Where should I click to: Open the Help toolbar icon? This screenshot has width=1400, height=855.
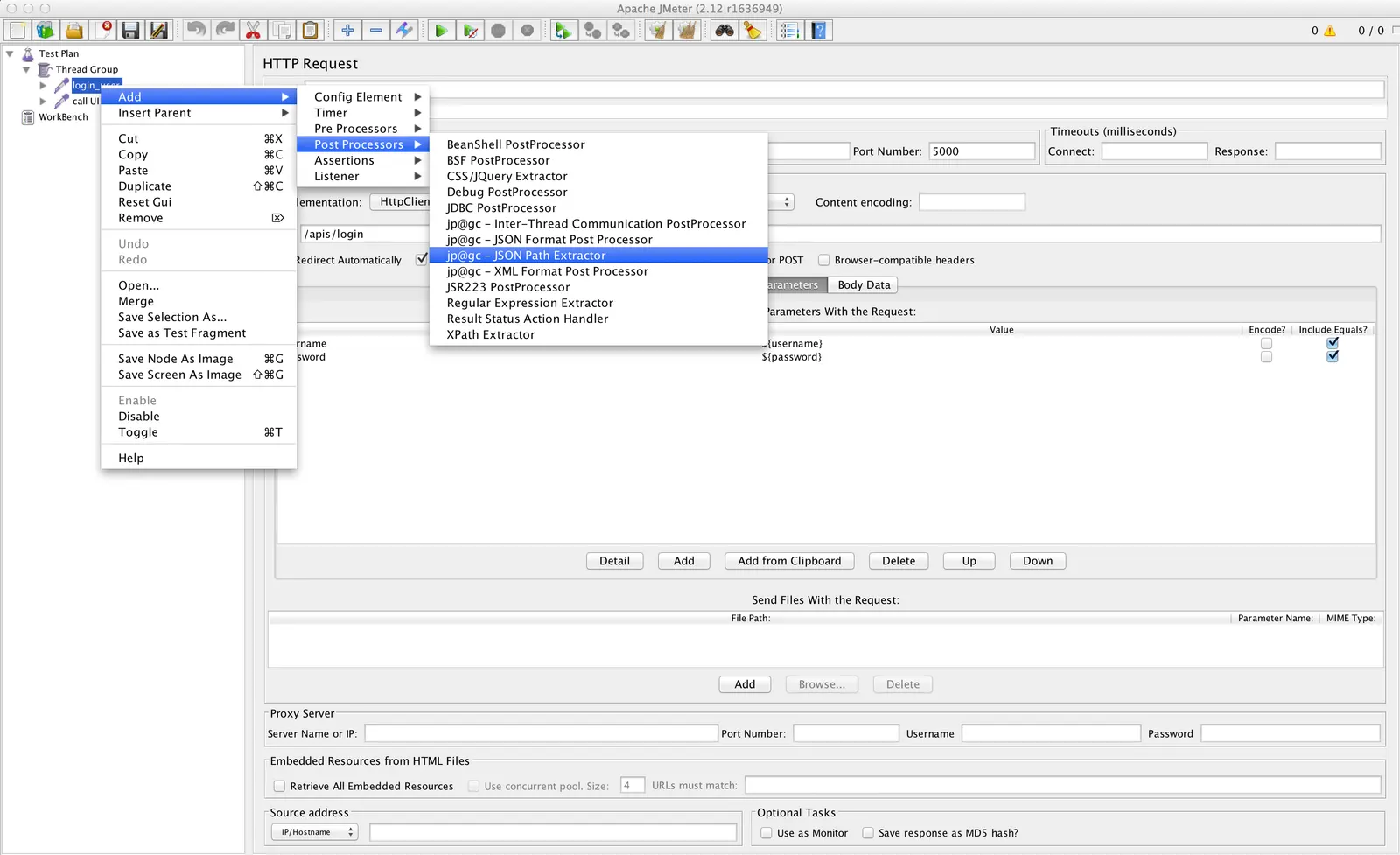[x=819, y=31]
